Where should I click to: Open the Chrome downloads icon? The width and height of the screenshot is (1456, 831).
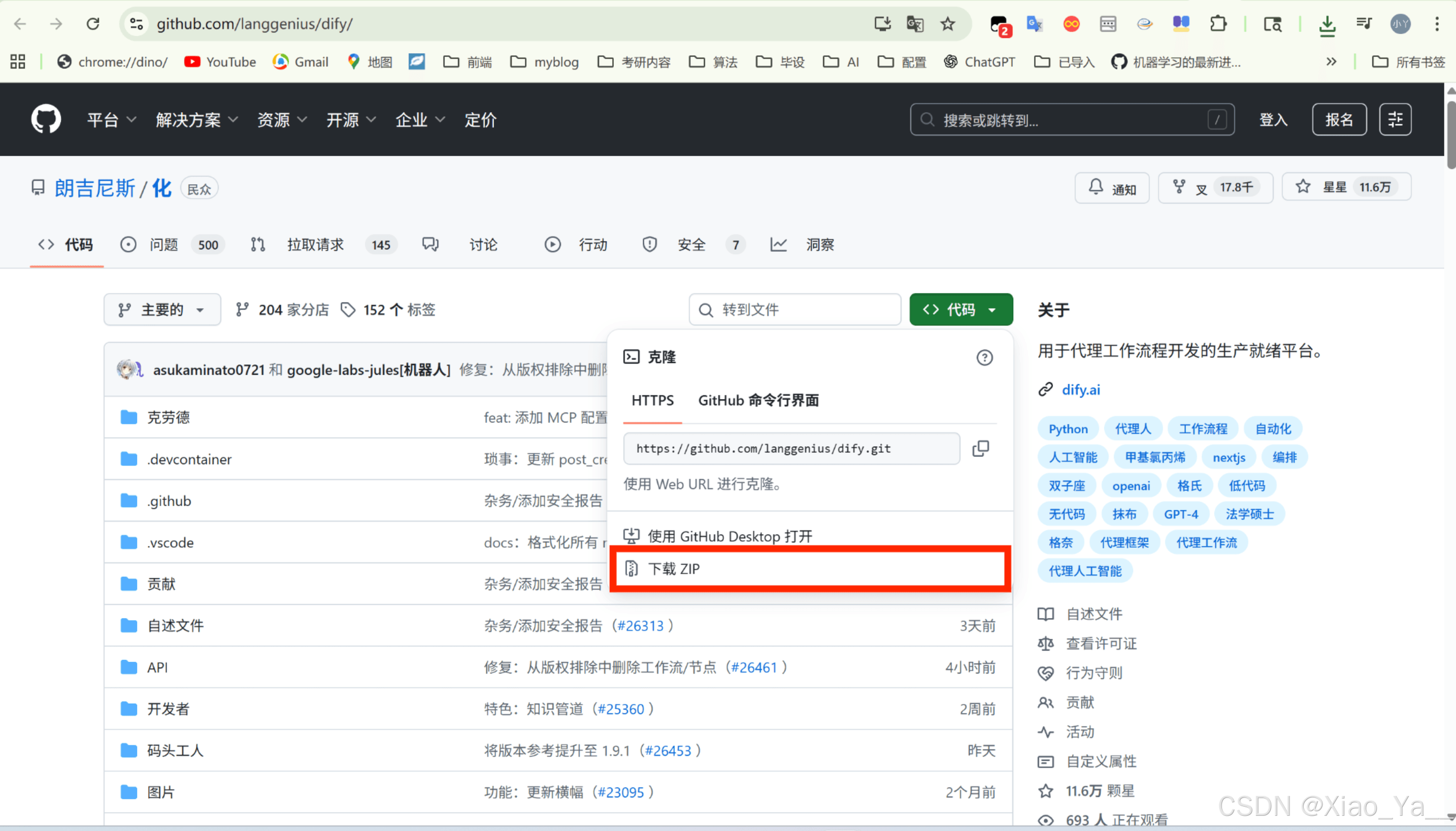(x=1327, y=24)
